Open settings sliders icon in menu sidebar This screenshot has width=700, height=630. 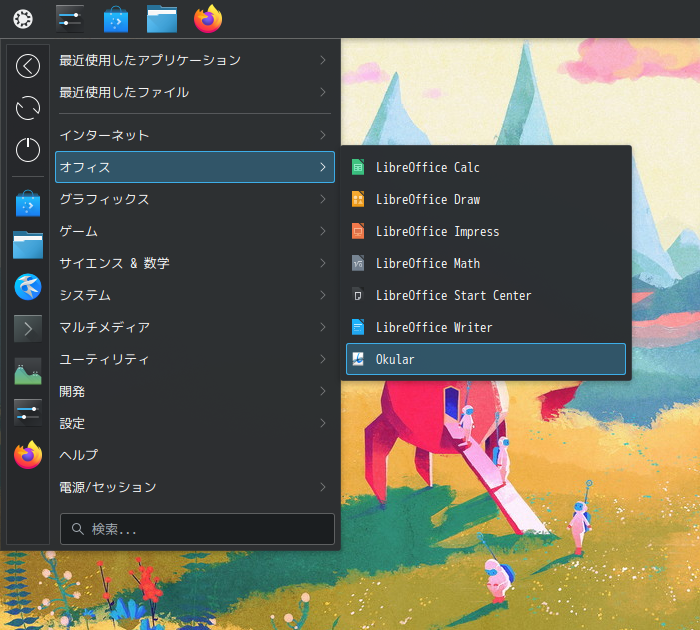(28, 413)
